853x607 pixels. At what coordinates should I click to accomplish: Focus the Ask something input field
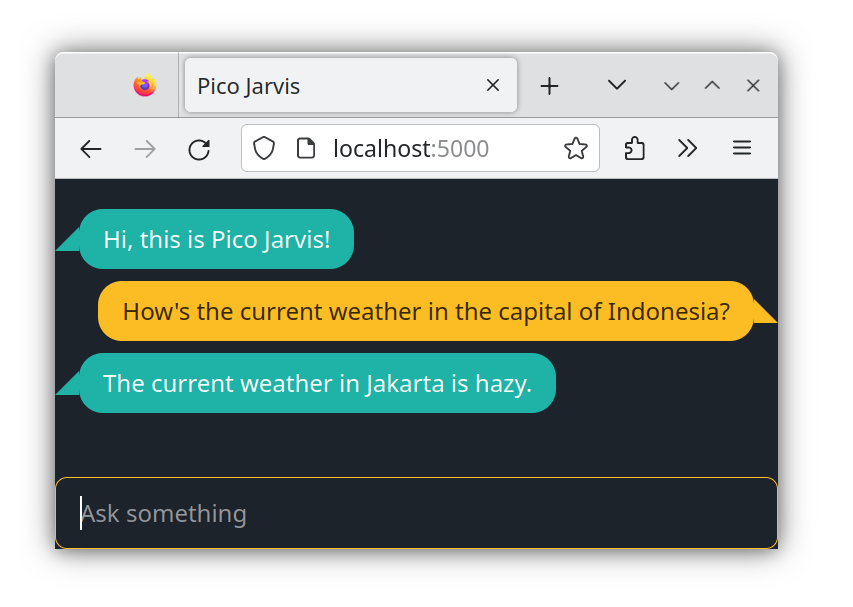click(x=417, y=513)
